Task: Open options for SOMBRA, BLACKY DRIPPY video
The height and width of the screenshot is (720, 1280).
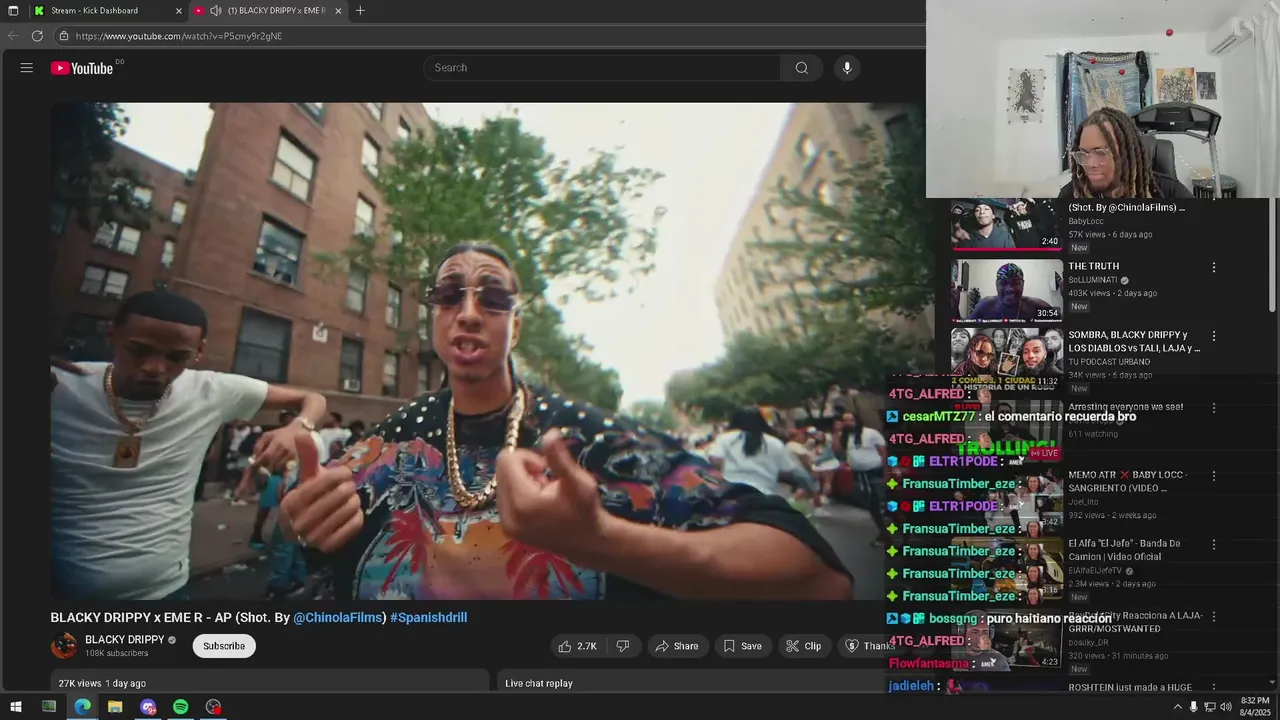Action: (x=1214, y=336)
